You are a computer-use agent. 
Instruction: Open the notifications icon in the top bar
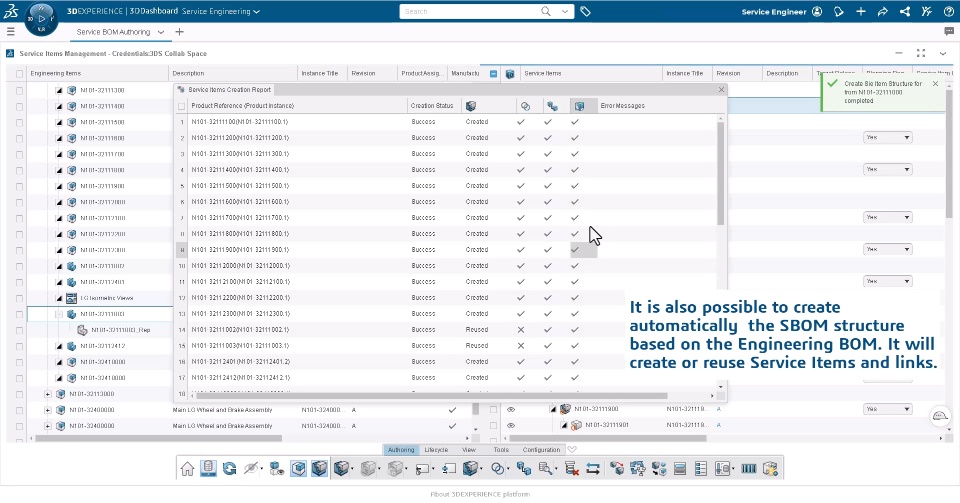839,11
